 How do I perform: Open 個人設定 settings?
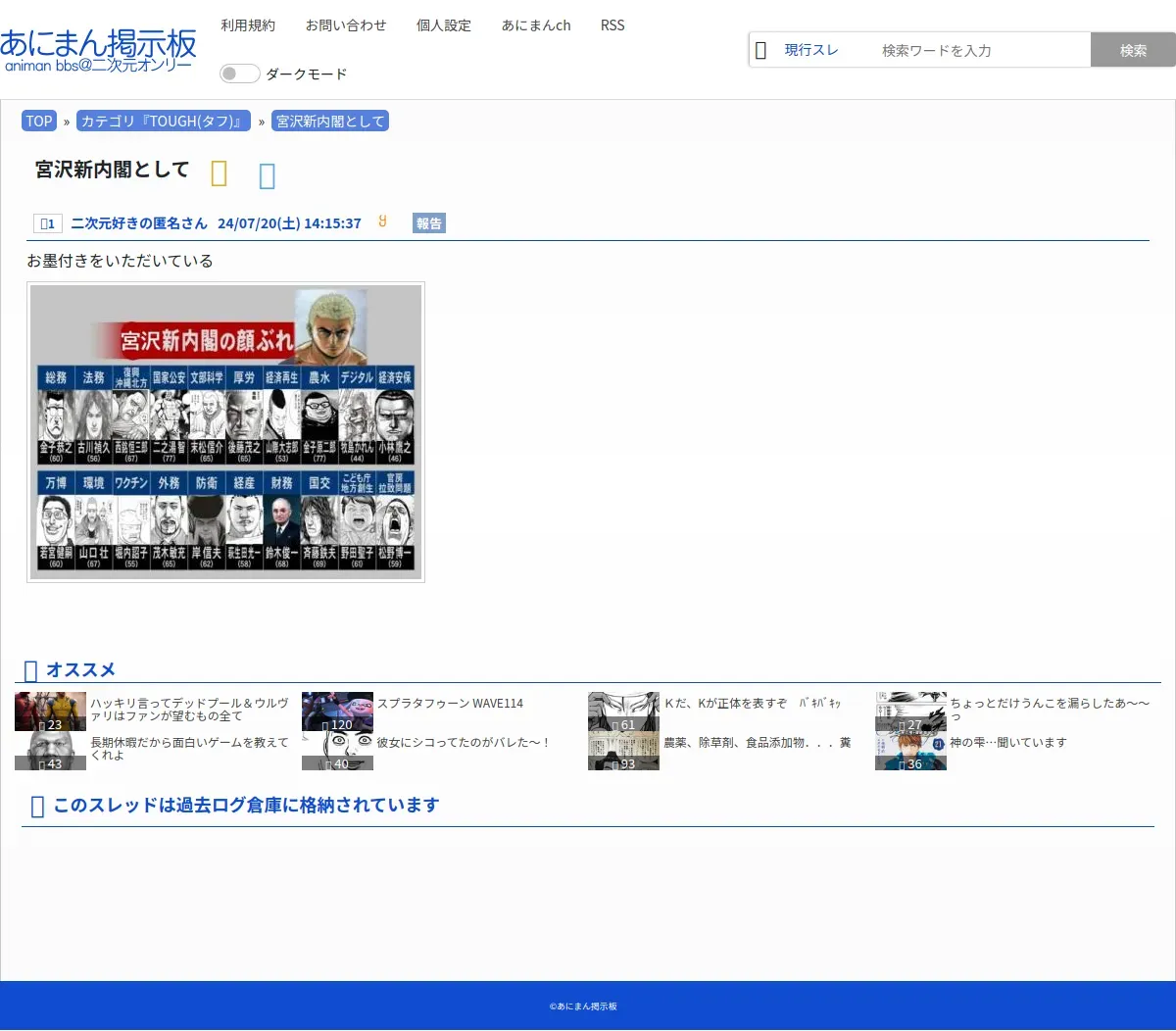pyautogui.click(x=444, y=25)
